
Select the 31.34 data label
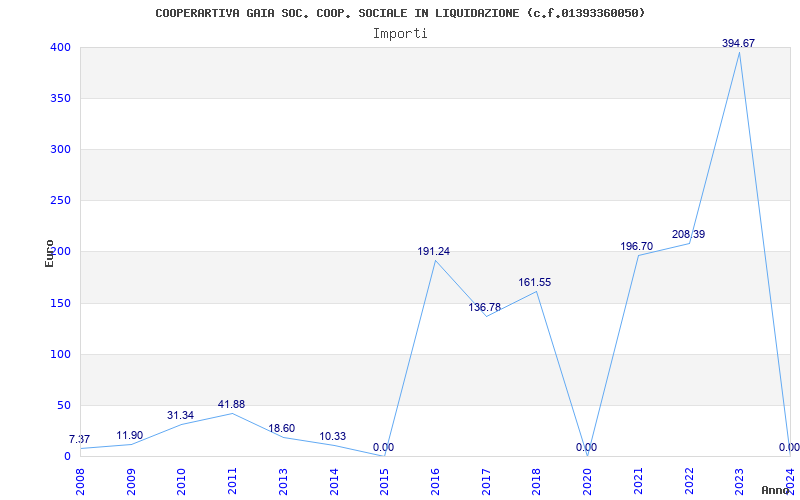coord(180,415)
